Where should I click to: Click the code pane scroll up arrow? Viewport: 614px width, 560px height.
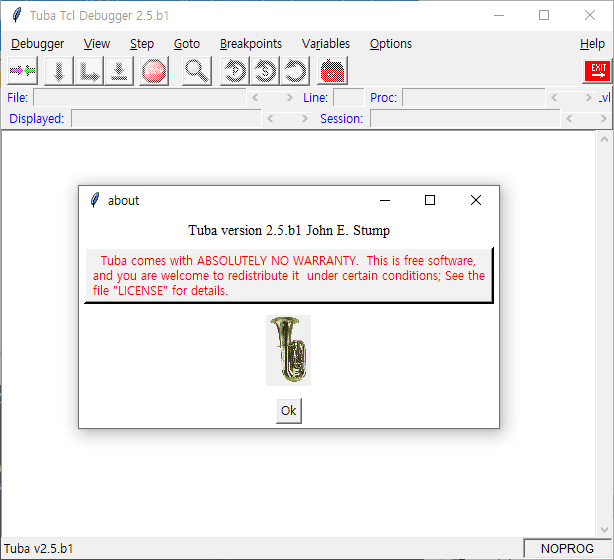(x=604, y=139)
